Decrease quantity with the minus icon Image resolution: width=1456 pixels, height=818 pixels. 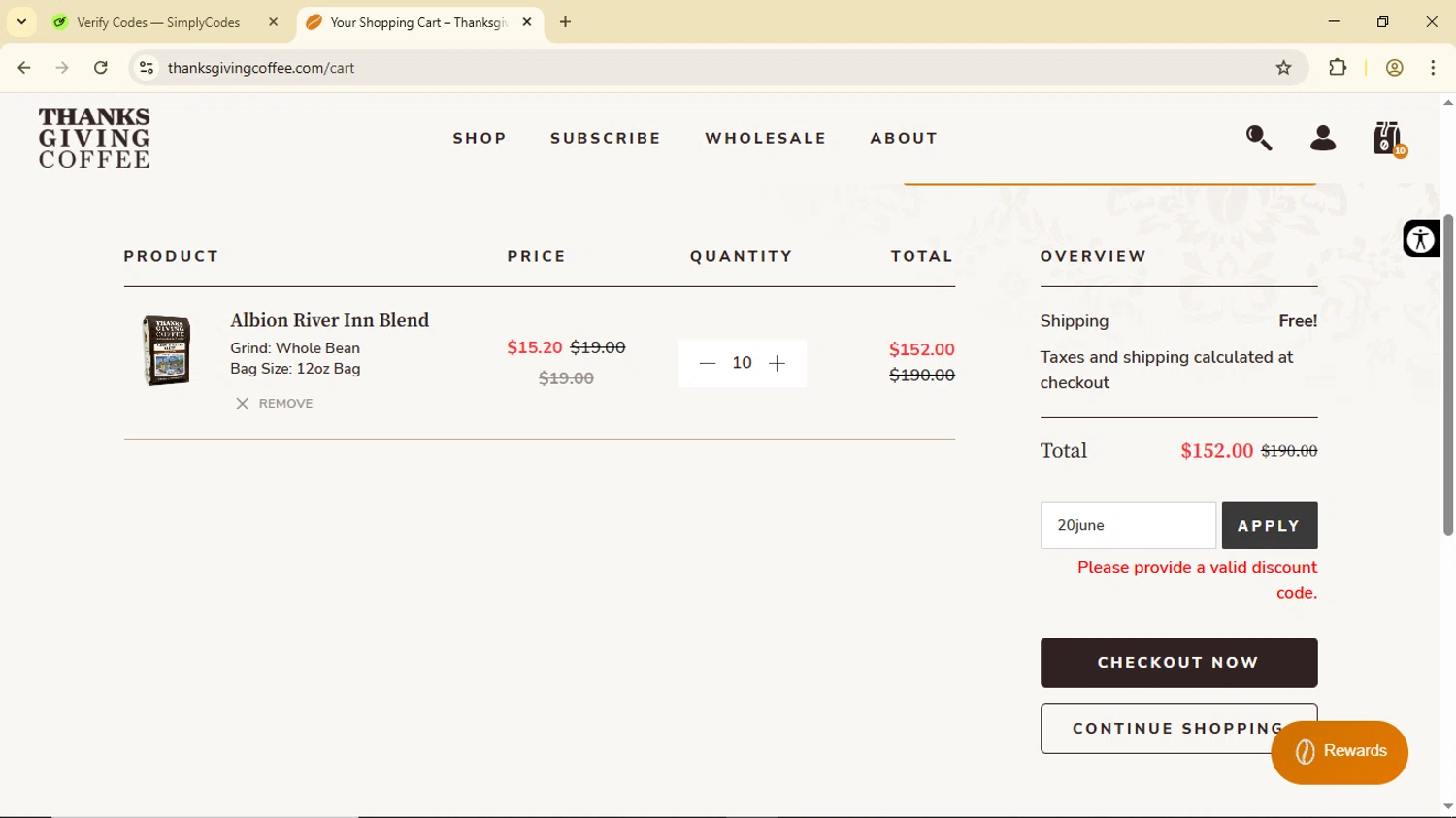coord(707,363)
